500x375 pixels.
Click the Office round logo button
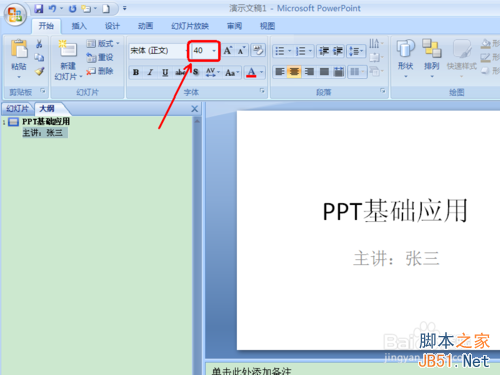click(x=15, y=15)
